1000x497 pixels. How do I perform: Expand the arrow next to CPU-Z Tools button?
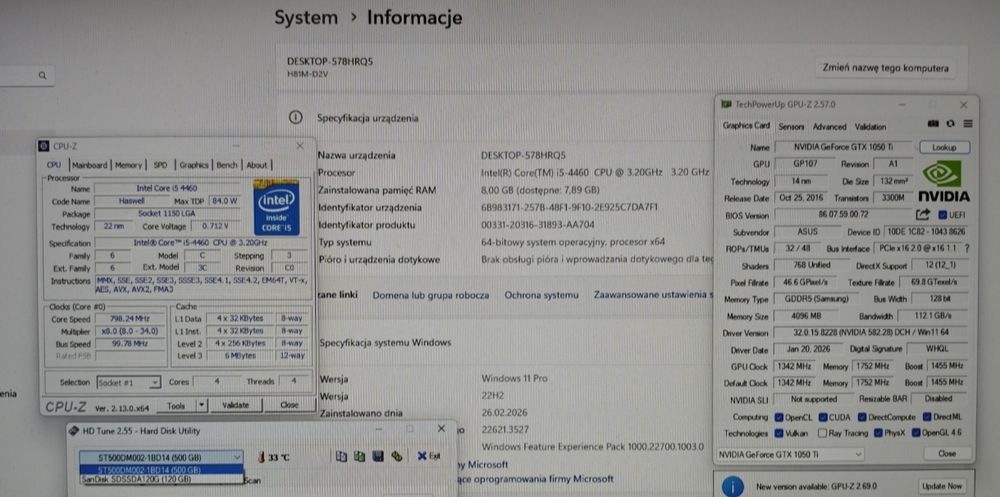(x=202, y=405)
